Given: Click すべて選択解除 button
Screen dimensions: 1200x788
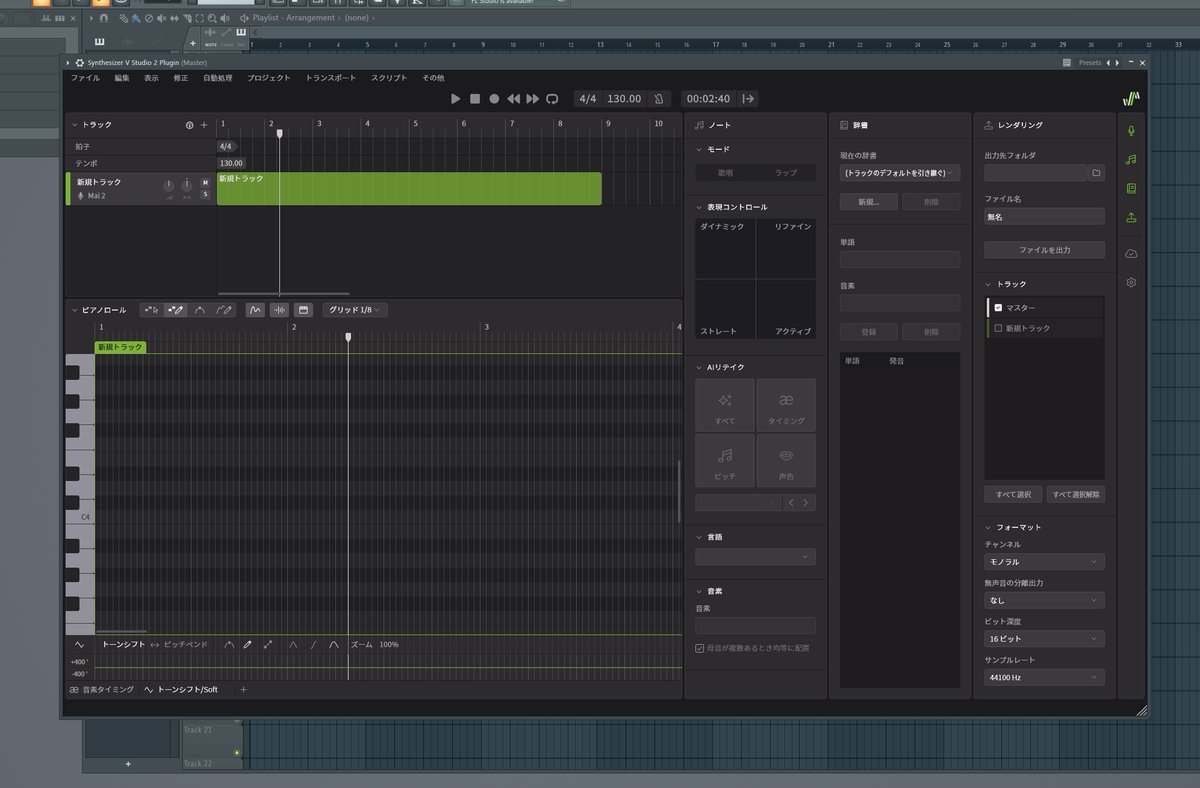Looking at the screenshot, I should (x=1075, y=495).
